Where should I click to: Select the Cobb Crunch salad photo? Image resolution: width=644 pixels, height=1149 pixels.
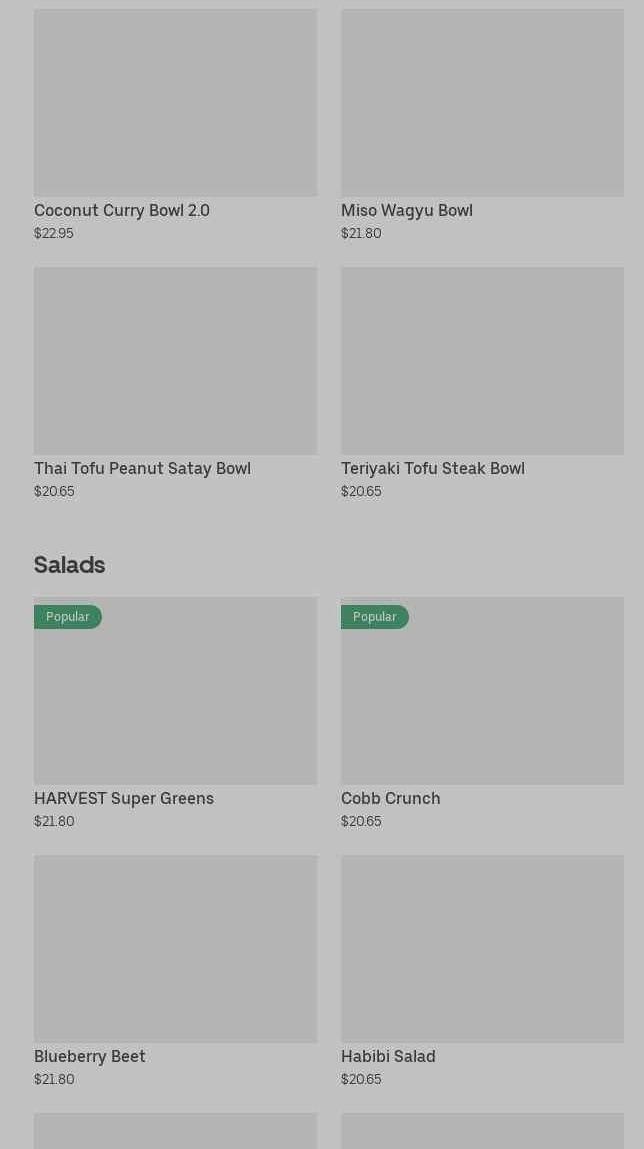coord(482,700)
